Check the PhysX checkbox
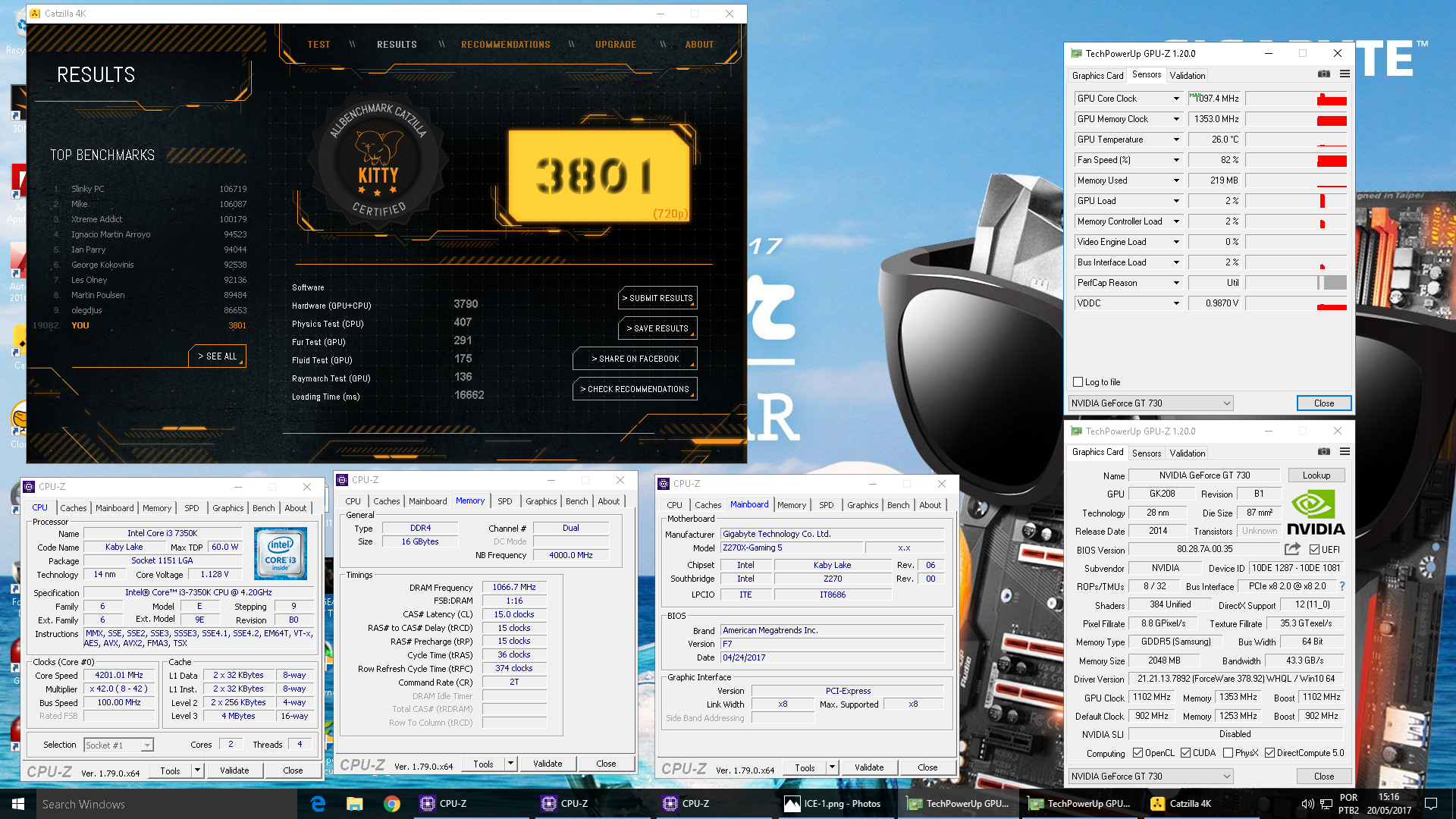This screenshot has width=1456, height=819. (1228, 753)
